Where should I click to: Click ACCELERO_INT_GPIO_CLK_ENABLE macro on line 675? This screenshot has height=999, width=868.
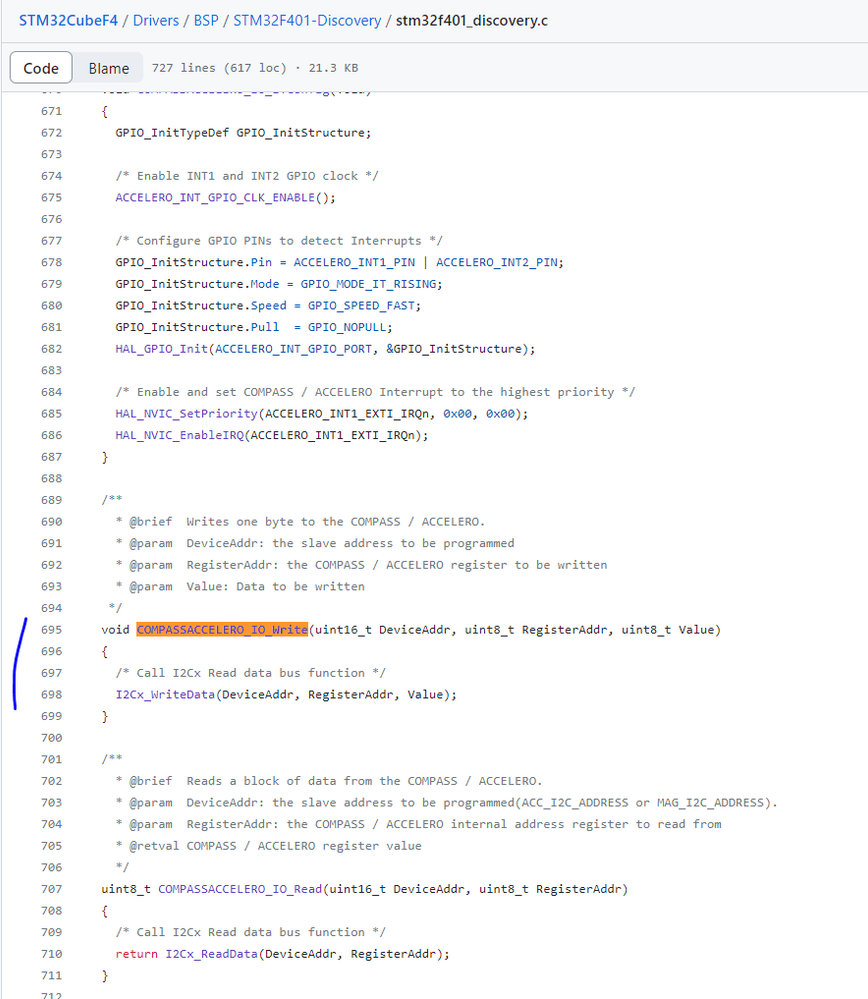click(x=215, y=198)
